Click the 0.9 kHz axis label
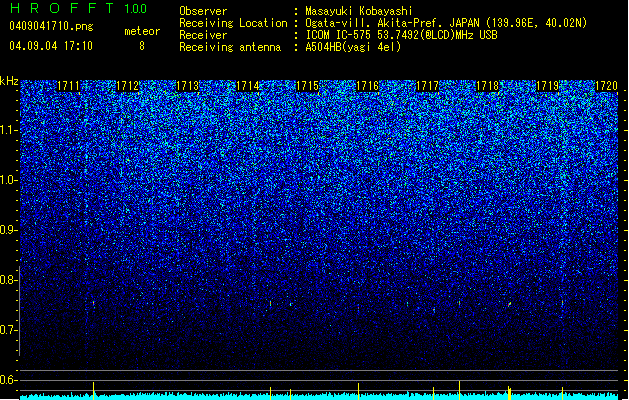The height and width of the screenshot is (400, 629). [x=8, y=230]
